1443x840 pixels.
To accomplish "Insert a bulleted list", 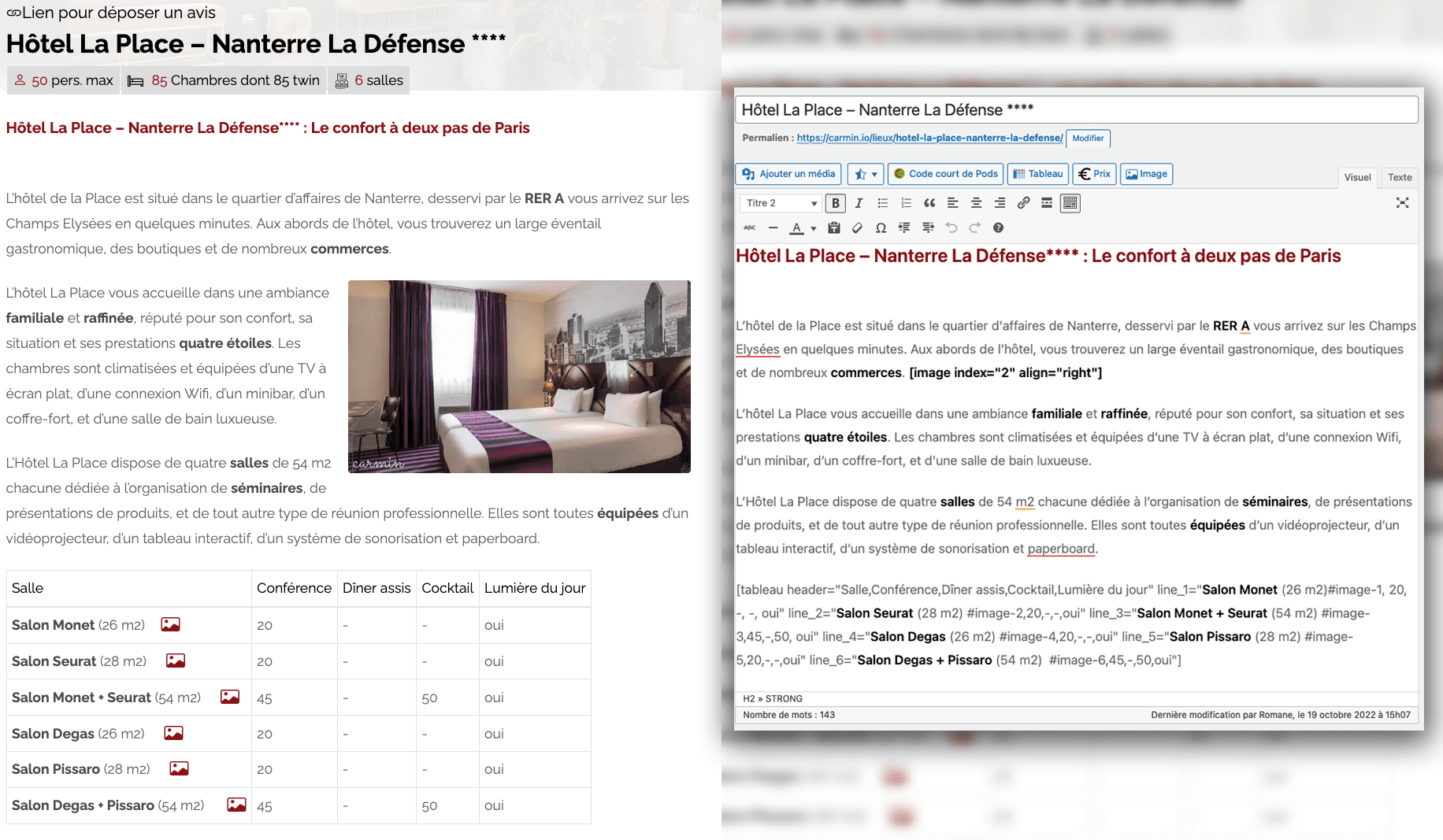I will [882, 203].
